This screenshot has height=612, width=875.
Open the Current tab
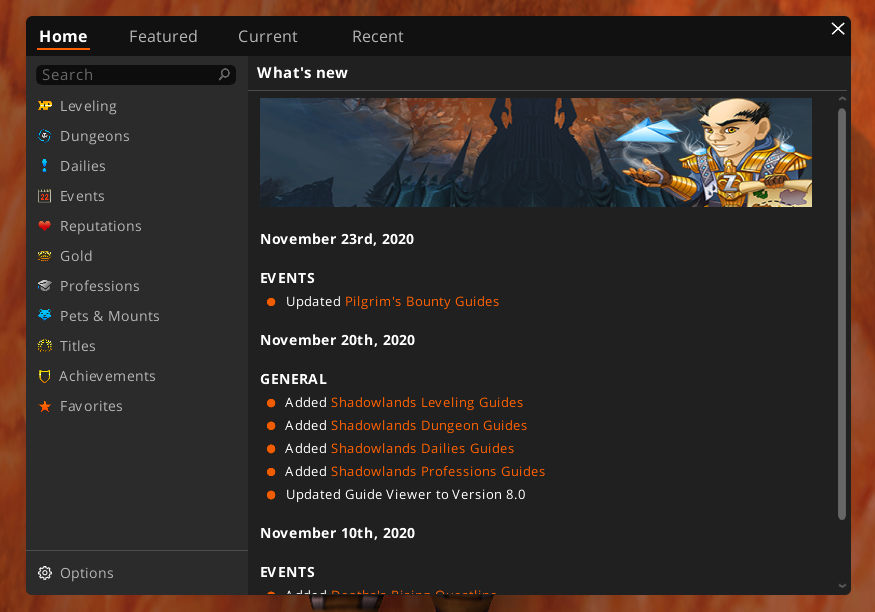coord(268,36)
